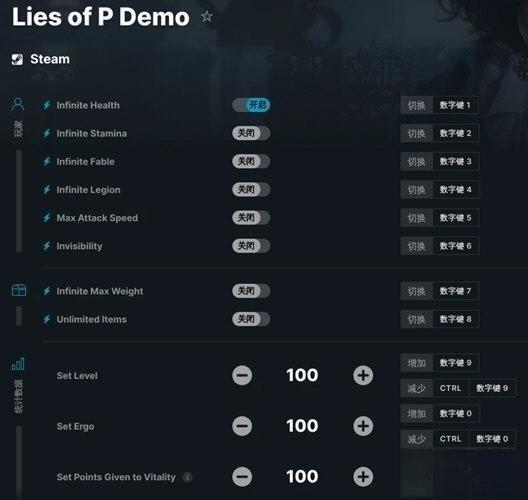Decrease Set Ergo with minus button
This screenshot has width=528, height=500.
click(x=242, y=426)
